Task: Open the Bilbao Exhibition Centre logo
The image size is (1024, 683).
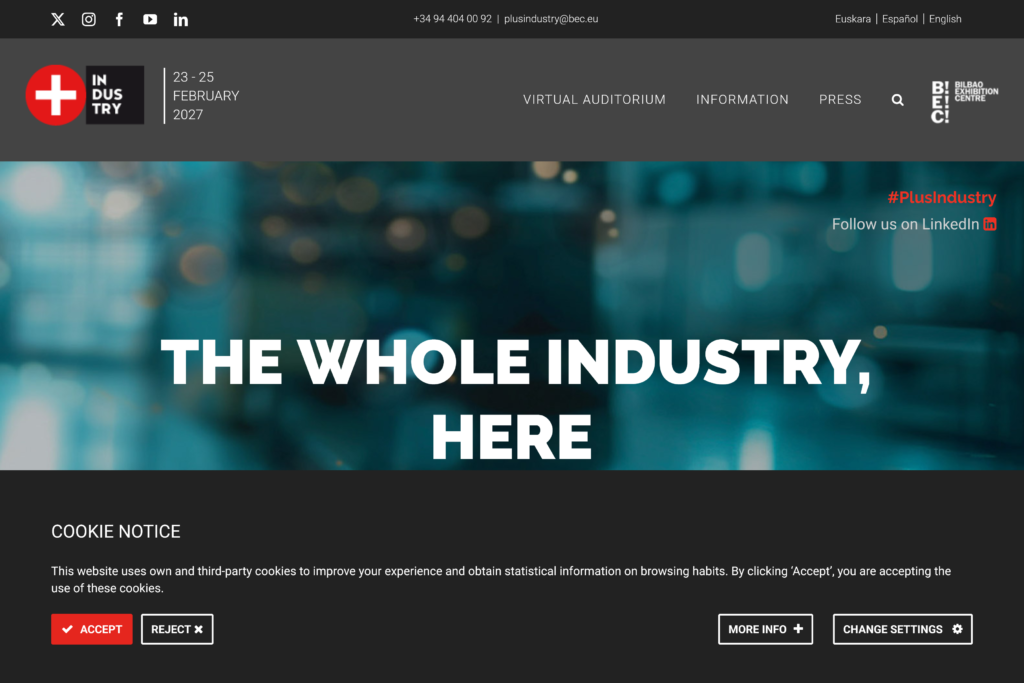Action: pos(964,100)
